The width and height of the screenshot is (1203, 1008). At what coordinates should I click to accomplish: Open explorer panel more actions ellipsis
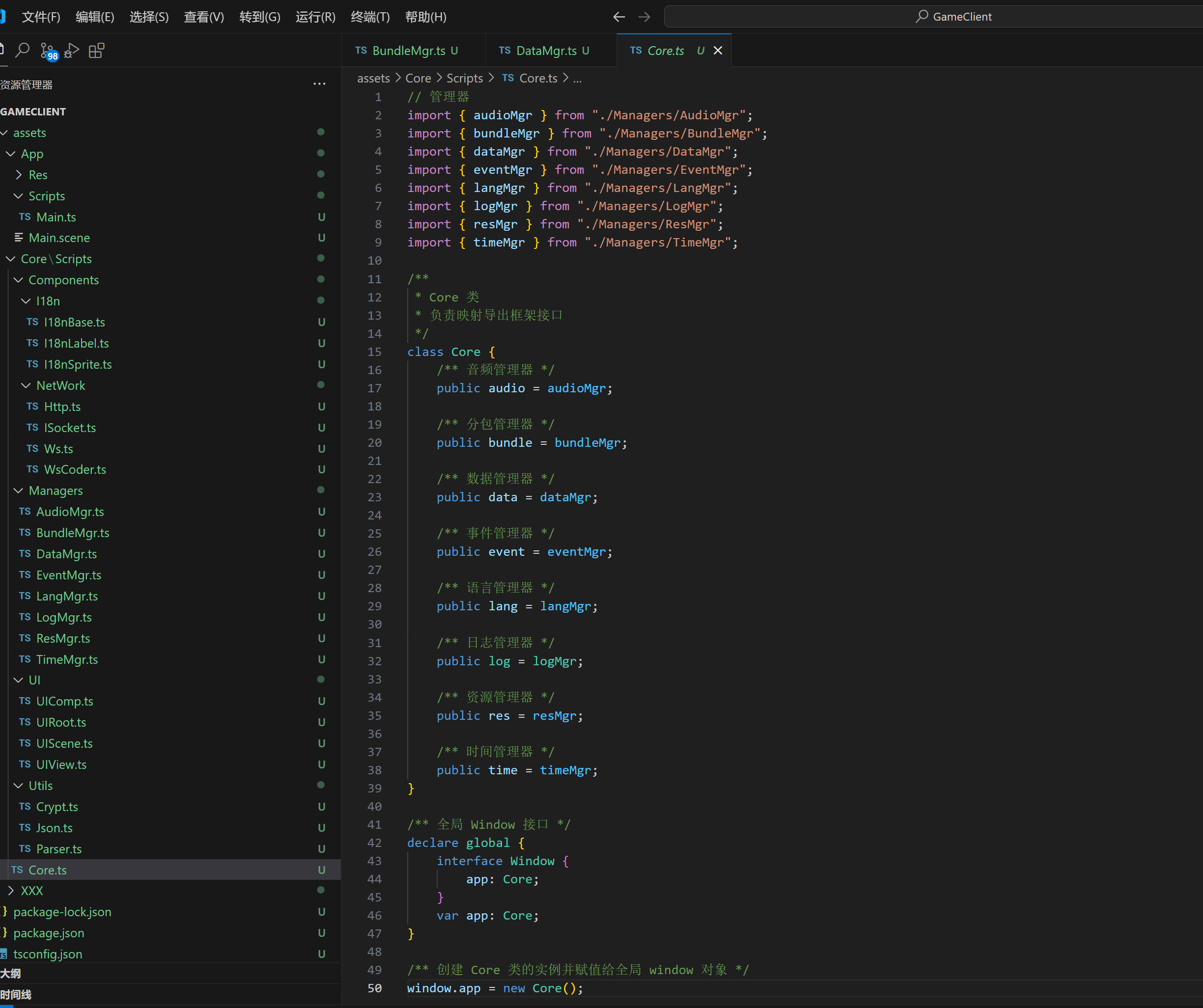click(319, 84)
